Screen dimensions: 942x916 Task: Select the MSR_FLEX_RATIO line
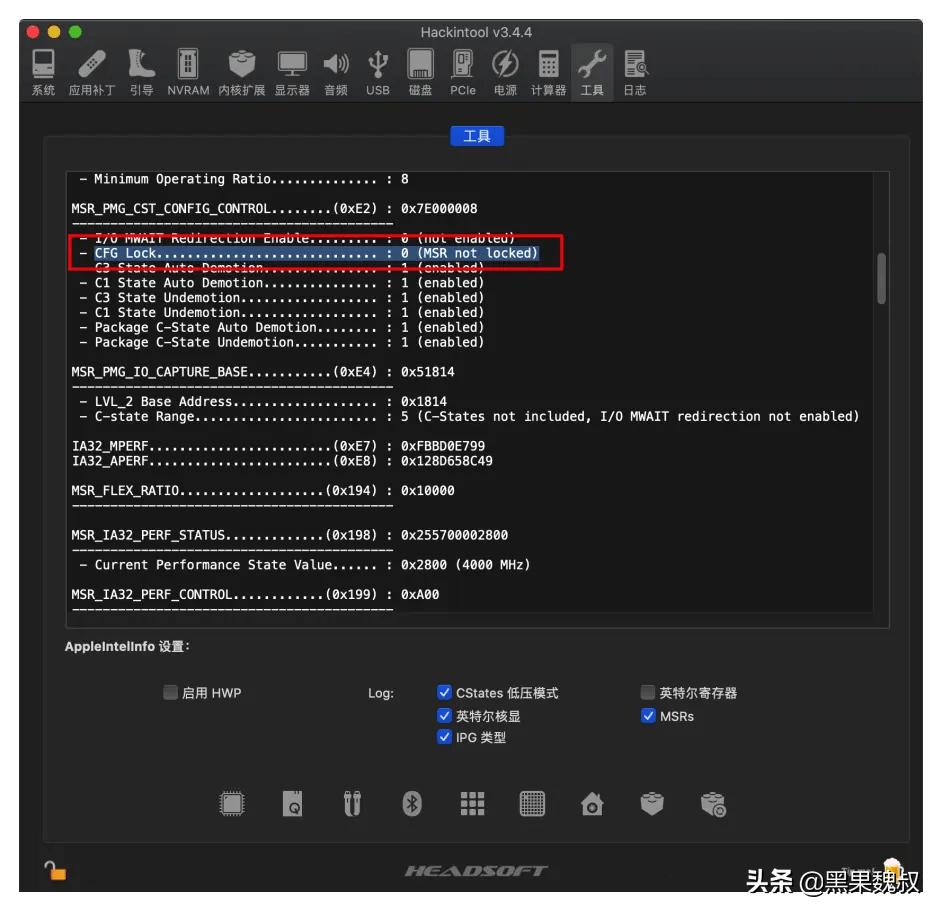[263, 491]
